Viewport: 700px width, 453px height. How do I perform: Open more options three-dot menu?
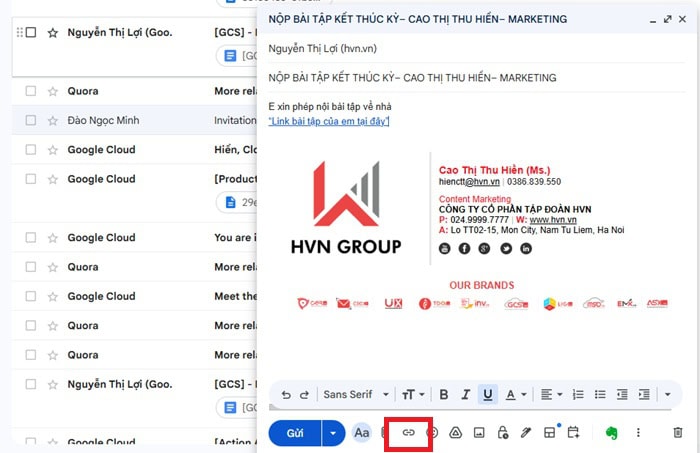pyautogui.click(x=638, y=433)
